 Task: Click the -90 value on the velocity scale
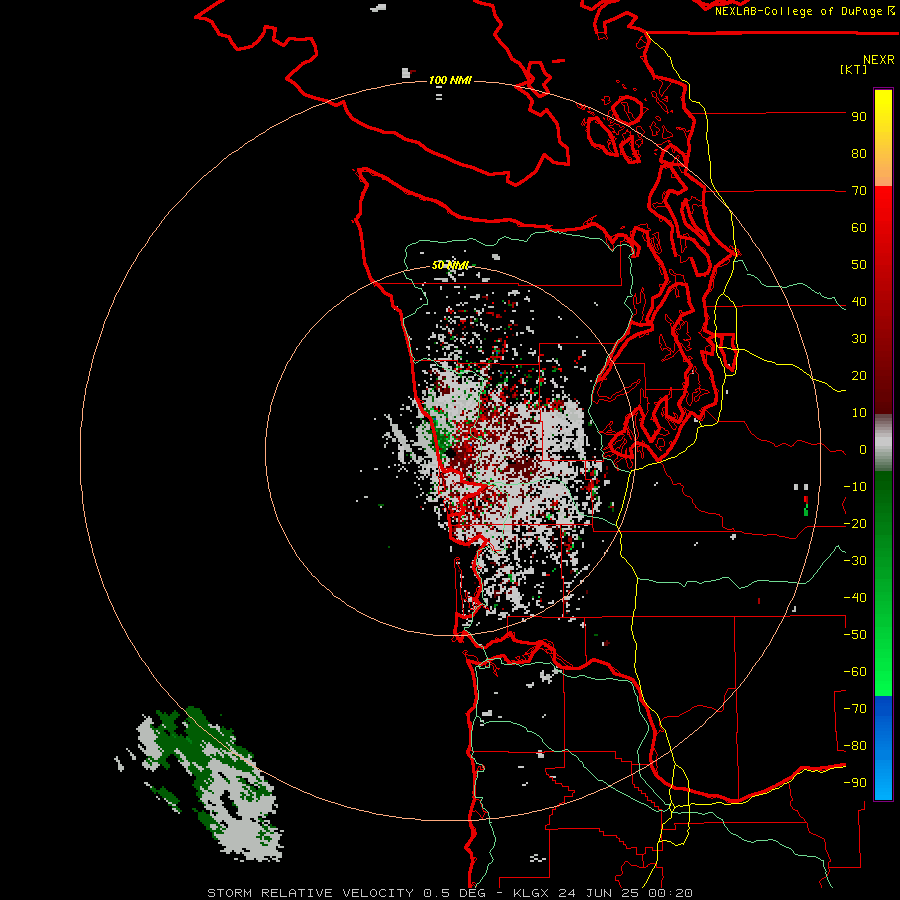(x=855, y=783)
